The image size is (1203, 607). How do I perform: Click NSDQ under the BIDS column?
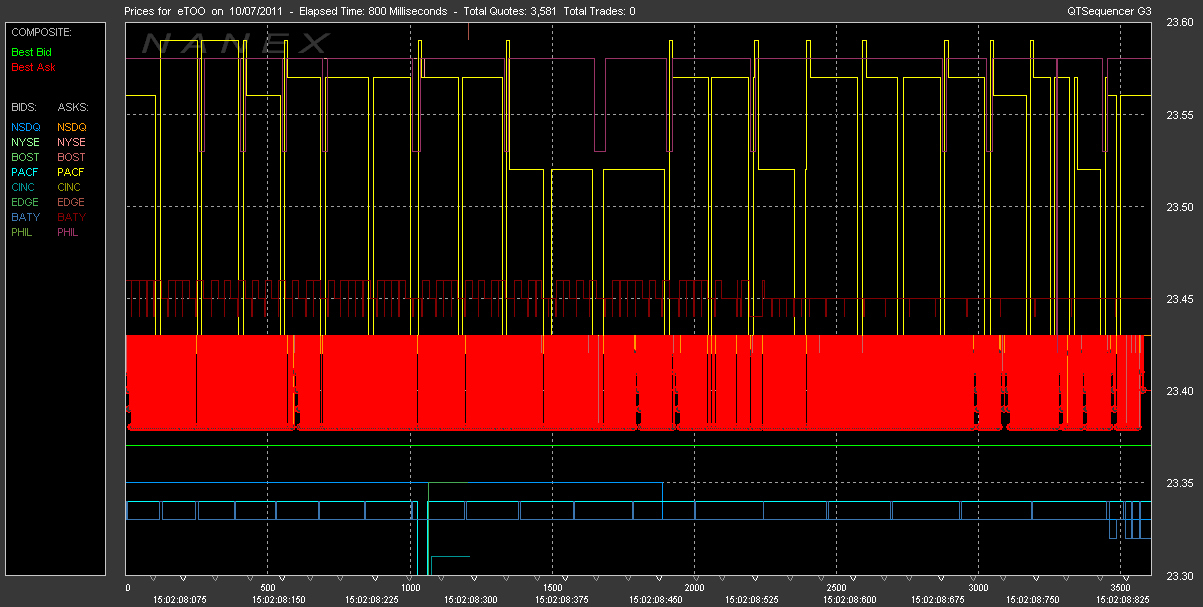pyautogui.click(x=26, y=127)
